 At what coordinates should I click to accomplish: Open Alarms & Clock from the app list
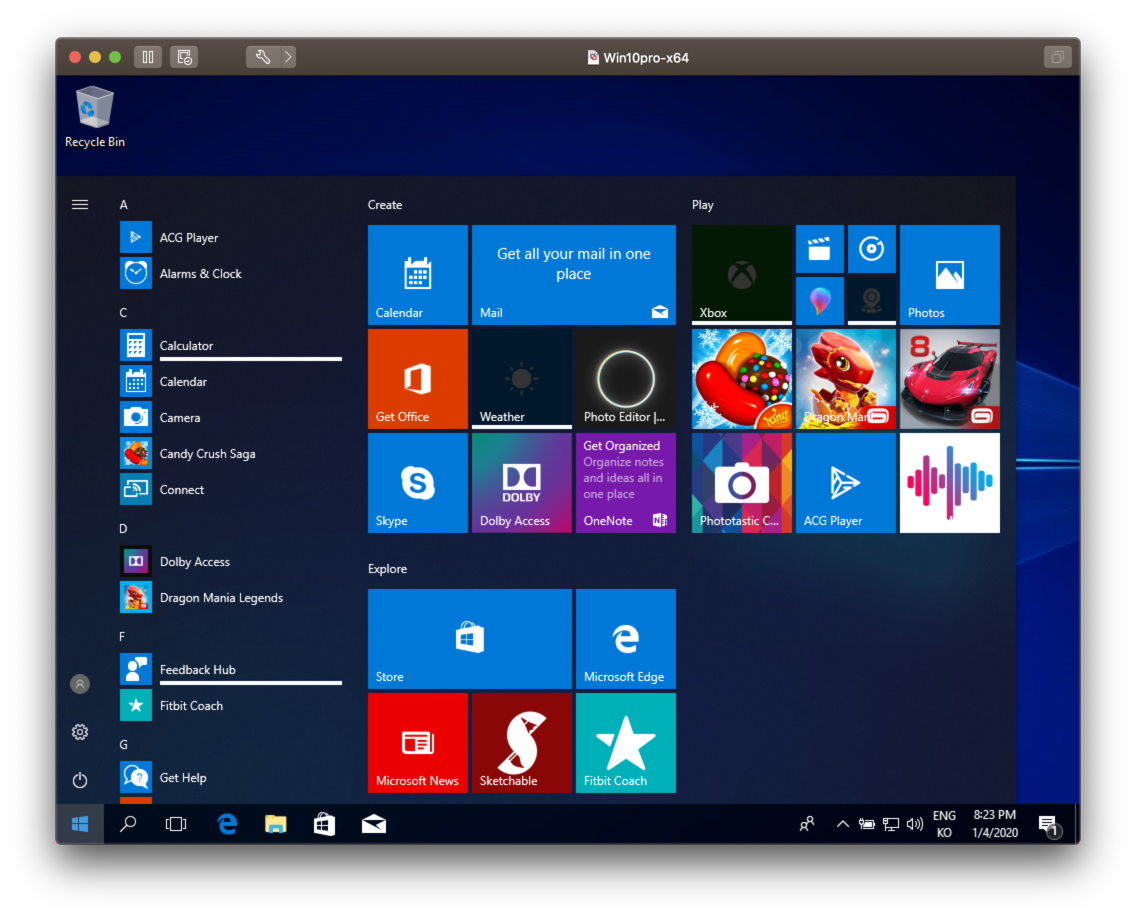coord(232,273)
